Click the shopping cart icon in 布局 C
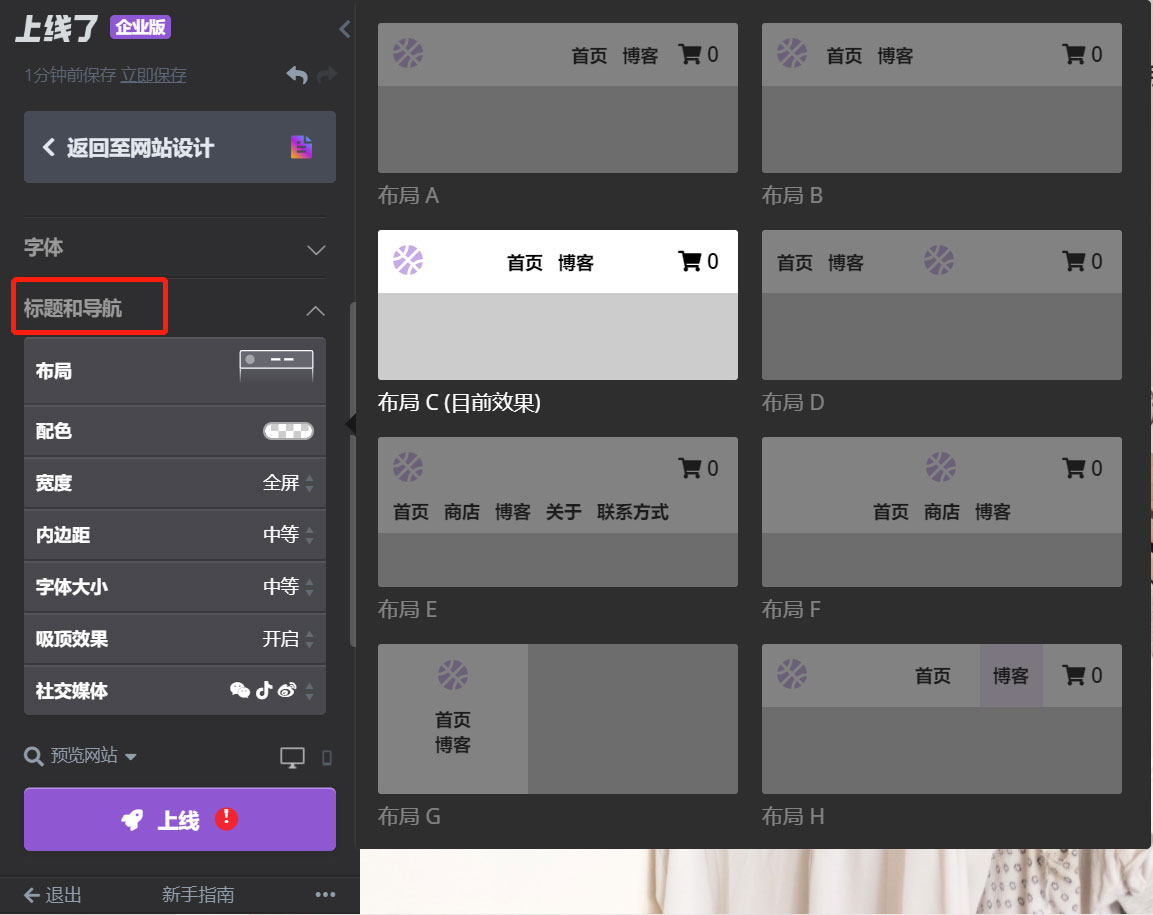This screenshot has width=1153, height=915. (692, 261)
